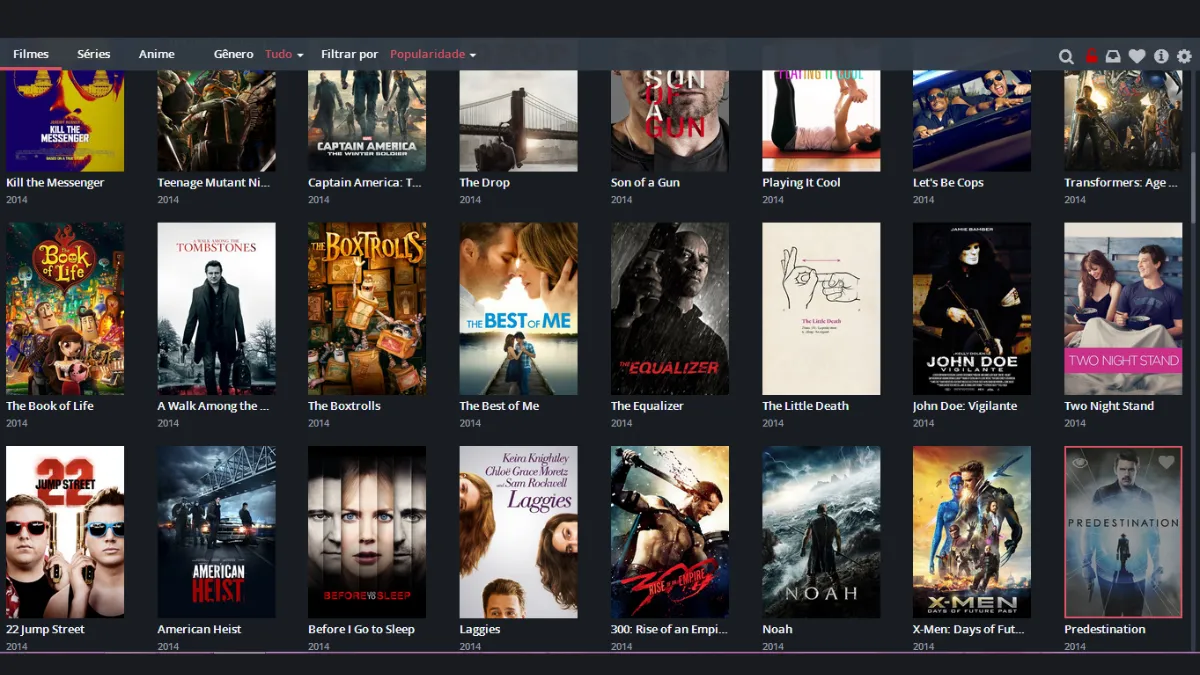Open the torrent collection inbox icon
The width and height of the screenshot is (1200, 675).
(x=1113, y=57)
